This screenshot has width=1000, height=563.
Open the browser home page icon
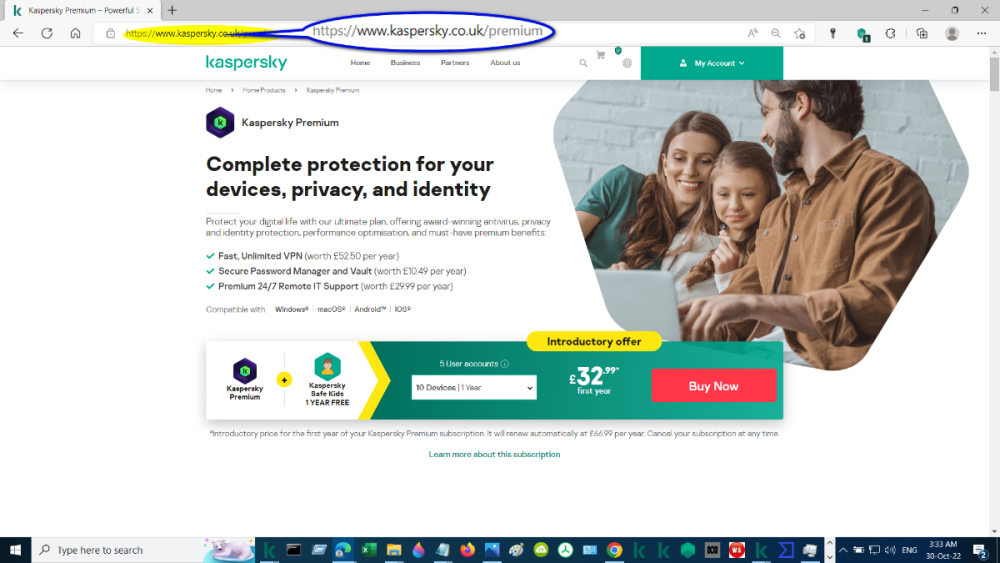[75, 33]
